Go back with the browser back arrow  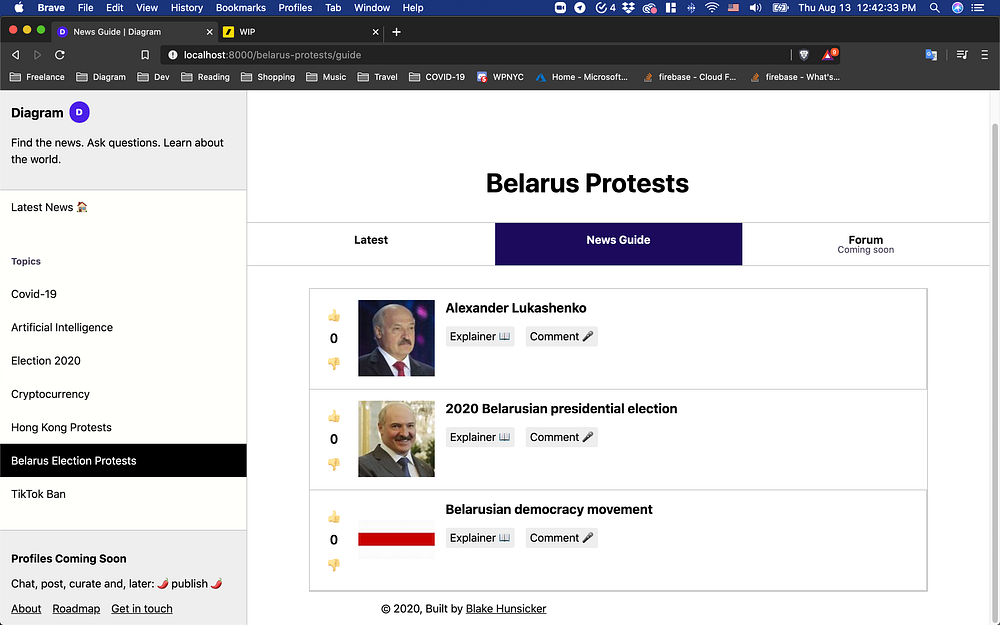tap(16, 55)
